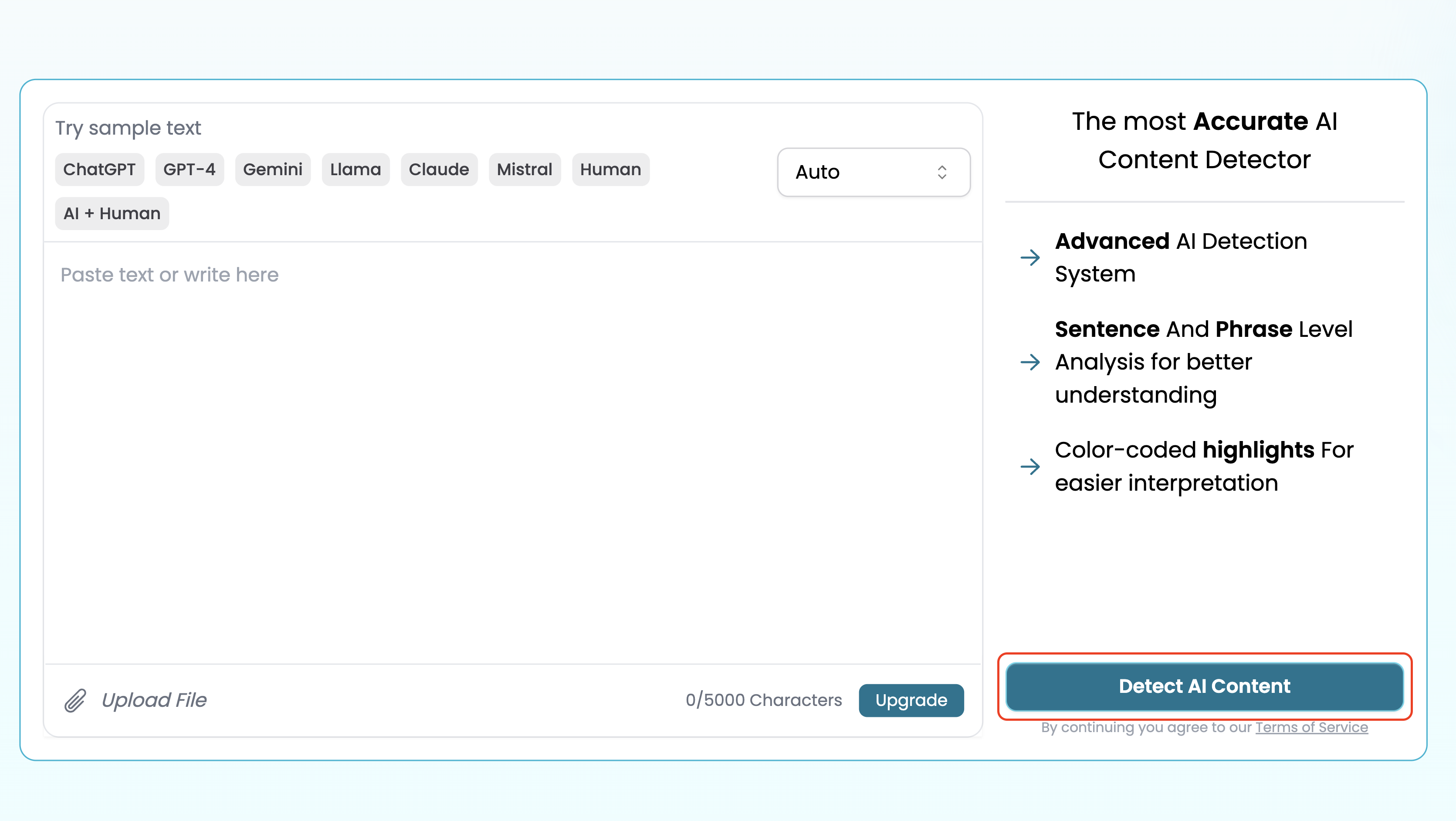
Task: Select the Llama sample chip
Action: point(356,169)
